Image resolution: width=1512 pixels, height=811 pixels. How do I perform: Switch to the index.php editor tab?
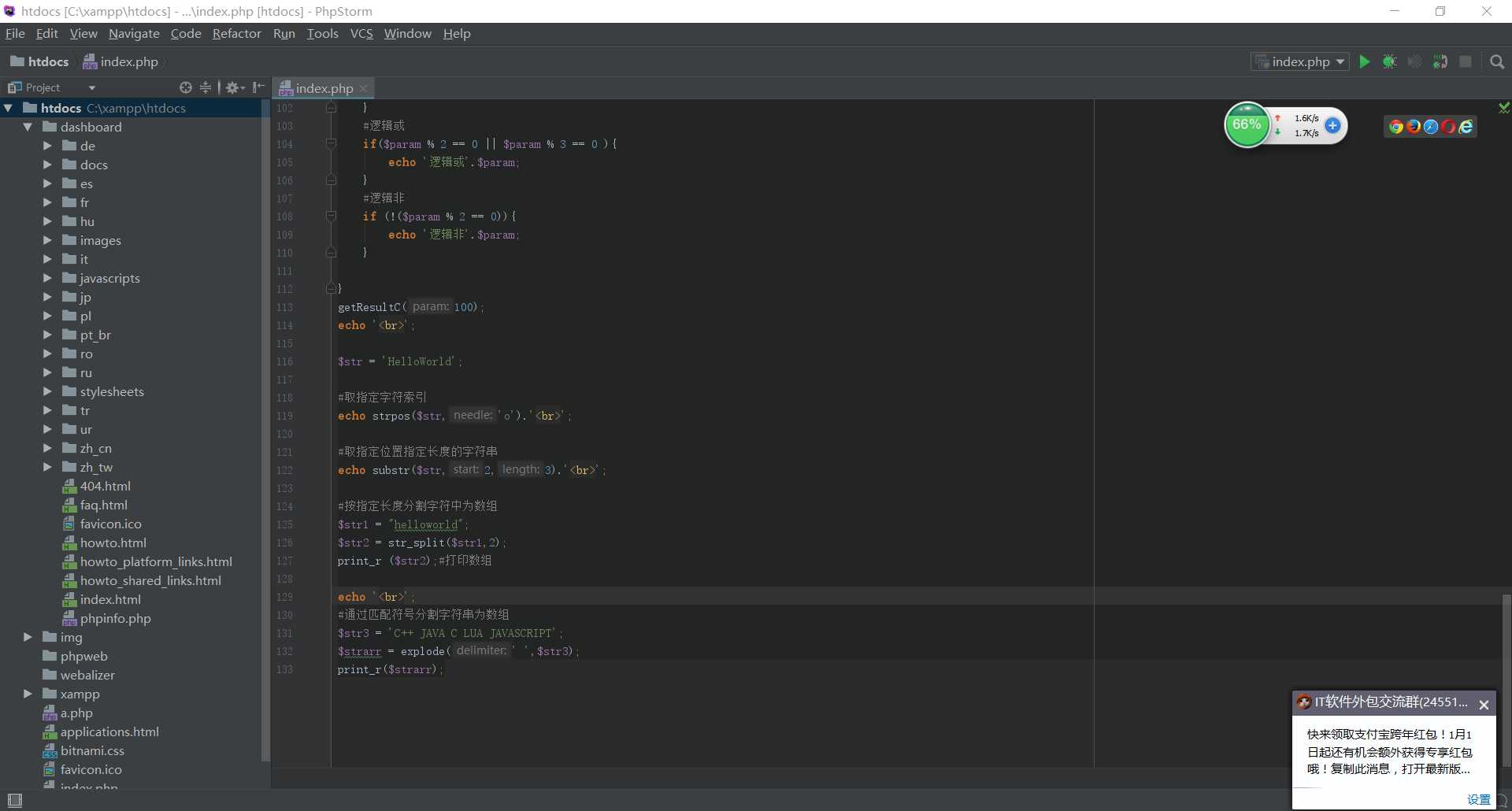pos(324,88)
